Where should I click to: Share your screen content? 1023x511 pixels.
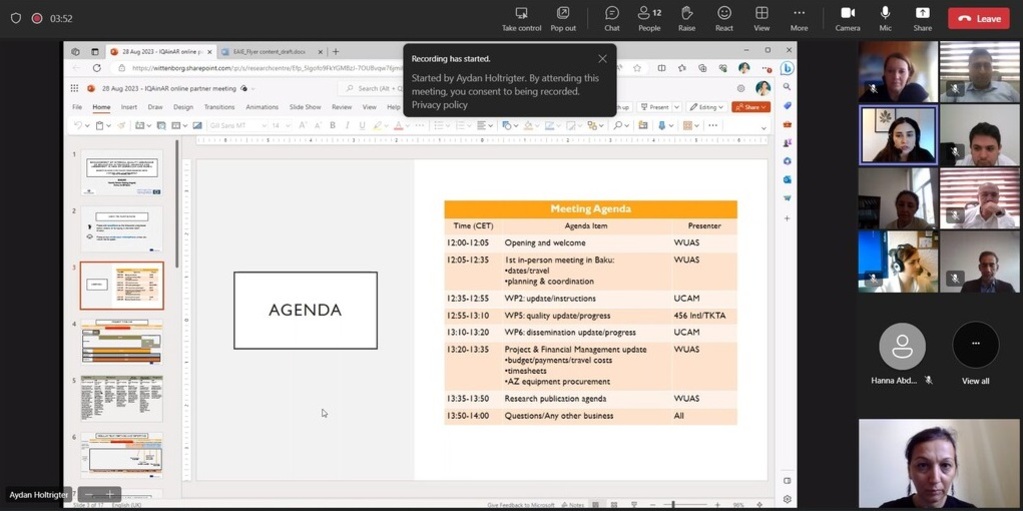coord(922,18)
